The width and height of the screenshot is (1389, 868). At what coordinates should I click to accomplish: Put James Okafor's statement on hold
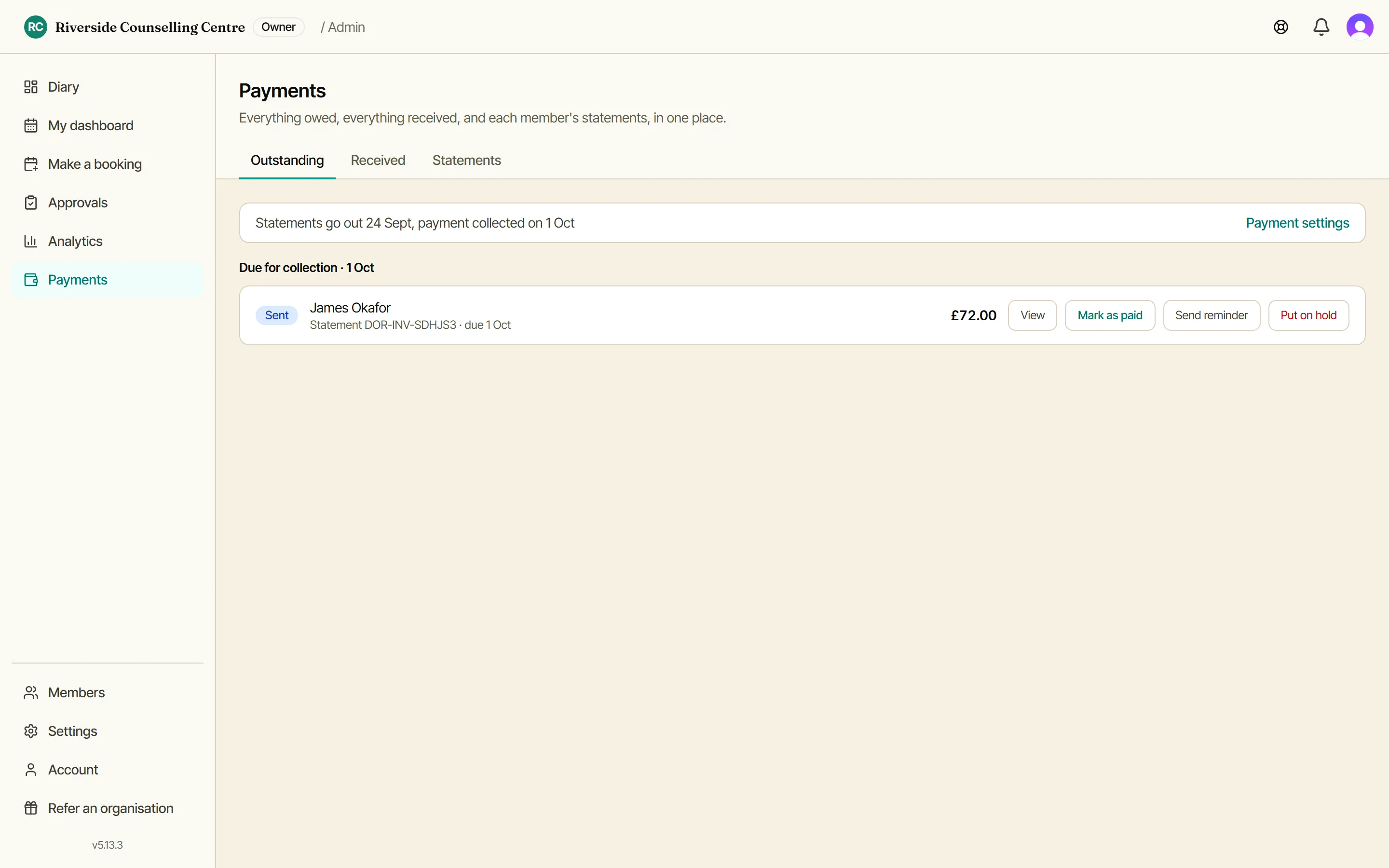[x=1308, y=315]
